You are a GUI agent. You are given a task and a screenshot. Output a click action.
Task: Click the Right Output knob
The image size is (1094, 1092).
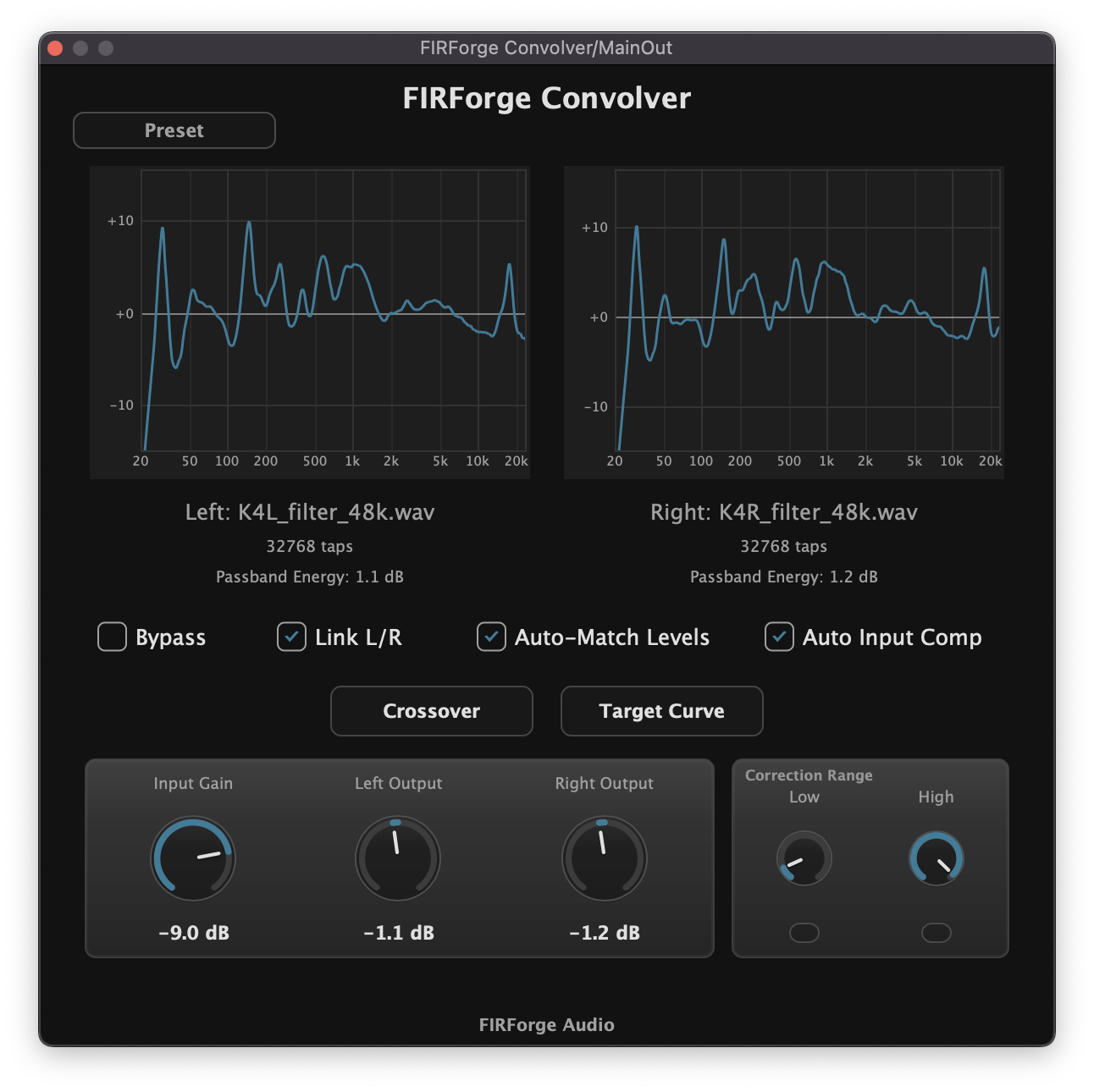[605, 858]
